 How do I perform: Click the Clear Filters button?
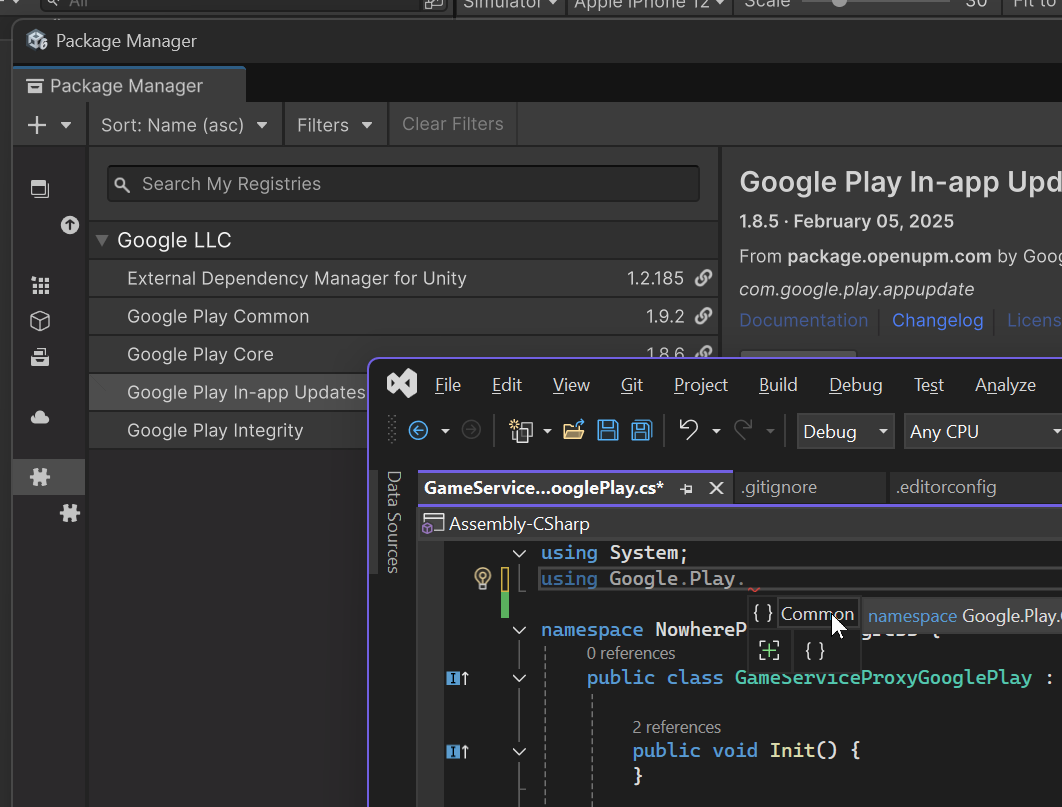pyautogui.click(x=452, y=125)
